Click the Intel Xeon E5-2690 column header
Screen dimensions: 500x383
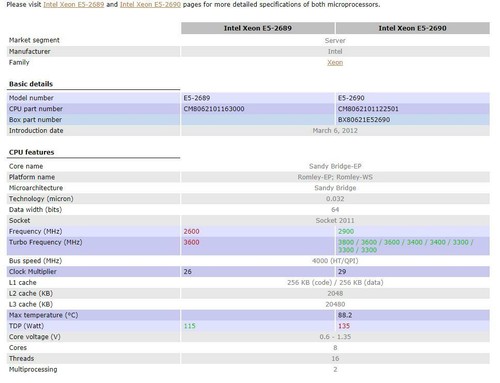point(413,28)
